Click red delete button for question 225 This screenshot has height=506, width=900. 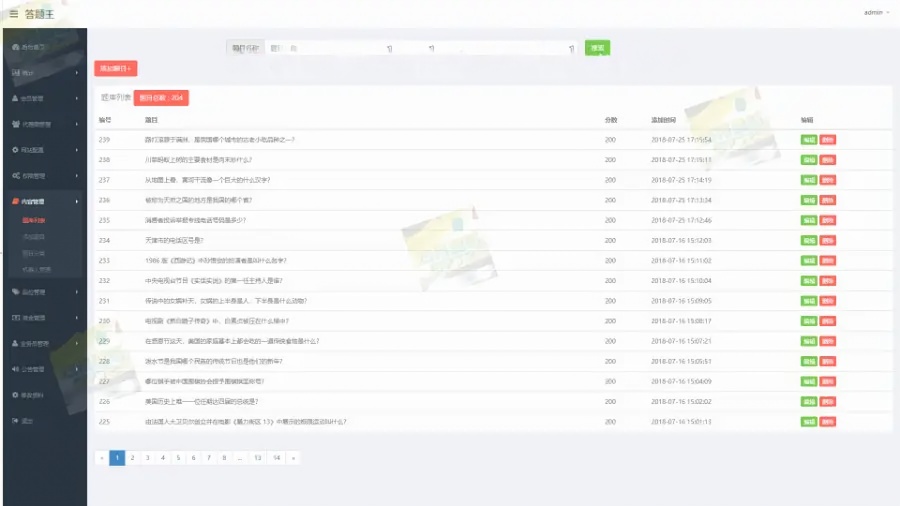coord(827,421)
